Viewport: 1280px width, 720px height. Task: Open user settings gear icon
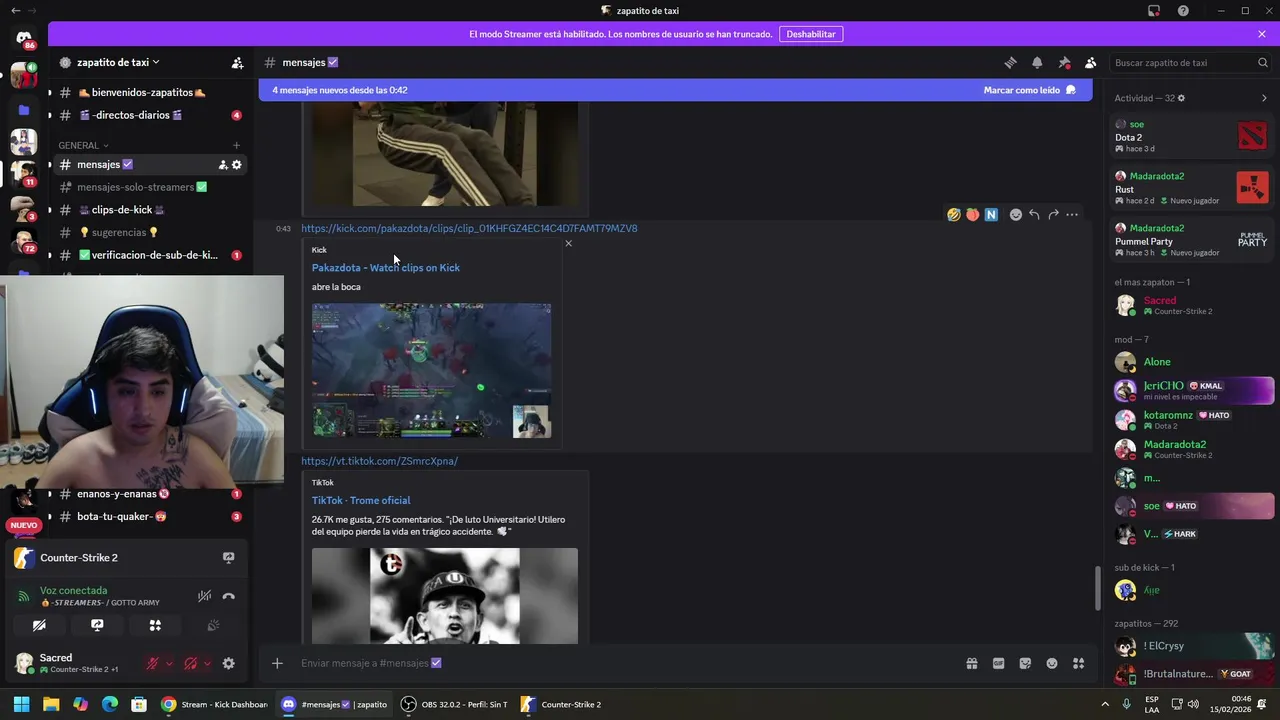[228, 663]
